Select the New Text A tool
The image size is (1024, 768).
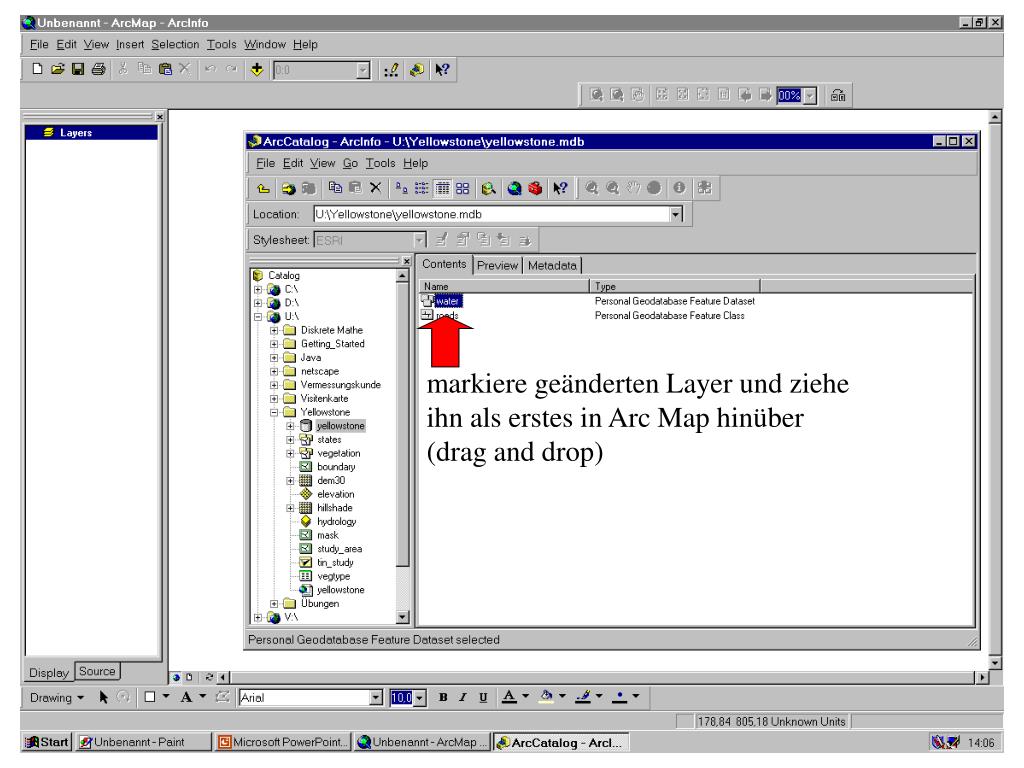[x=186, y=697]
